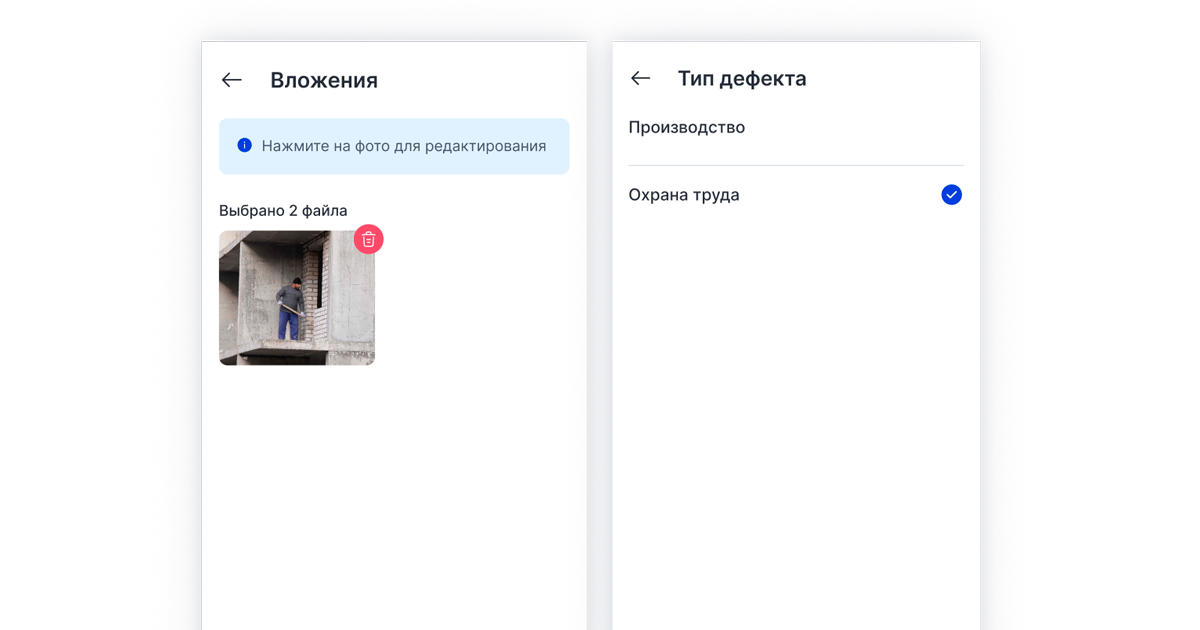Tap the Тип дефекта header text
The width and height of the screenshot is (1200, 630).
tap(743, 77)
